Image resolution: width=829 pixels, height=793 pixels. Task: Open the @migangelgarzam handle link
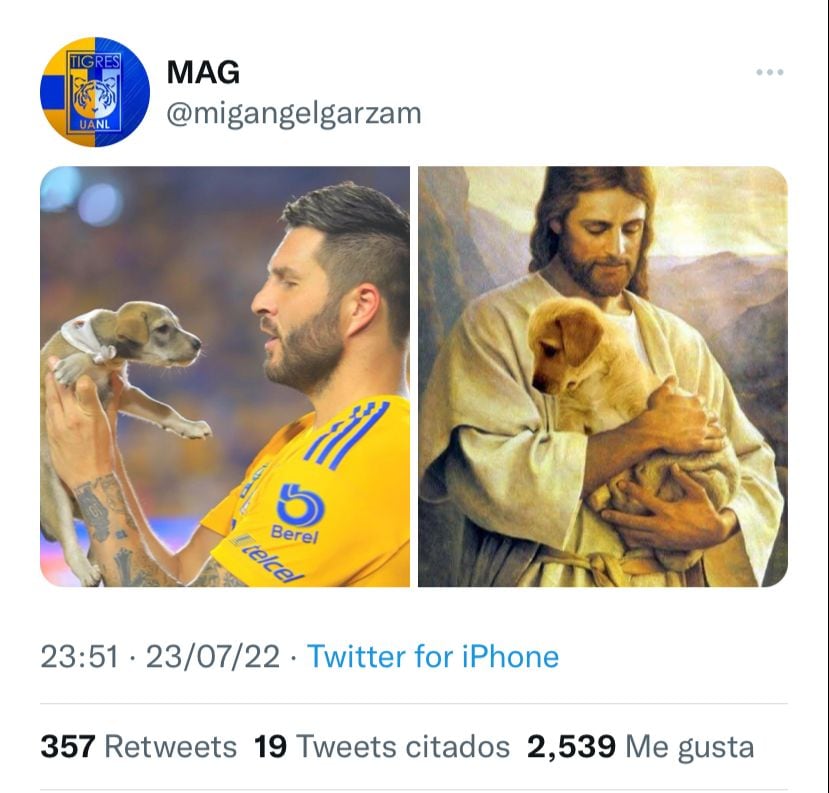(293, 114)
